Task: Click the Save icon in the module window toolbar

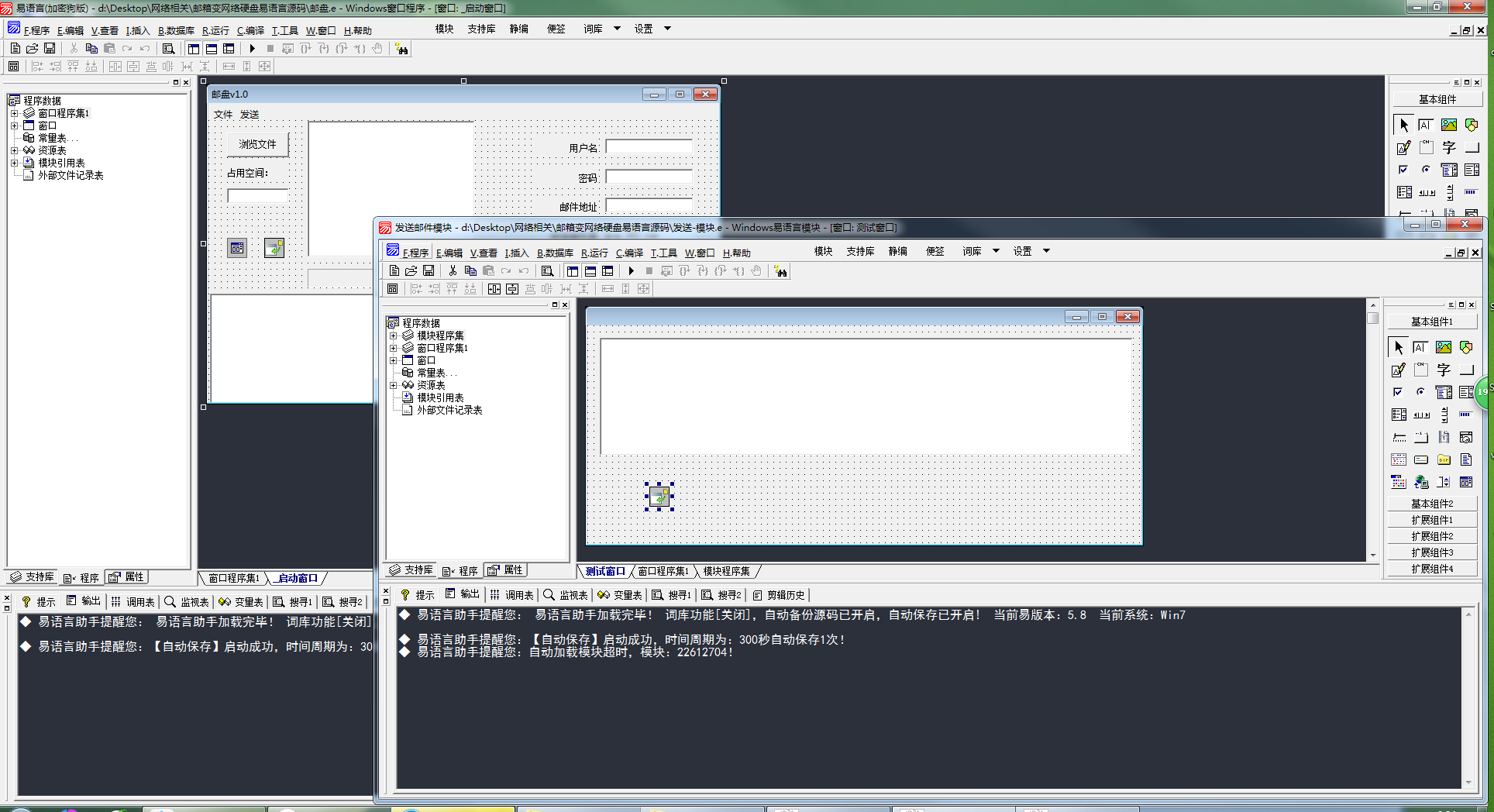Action: coord(429,271)
